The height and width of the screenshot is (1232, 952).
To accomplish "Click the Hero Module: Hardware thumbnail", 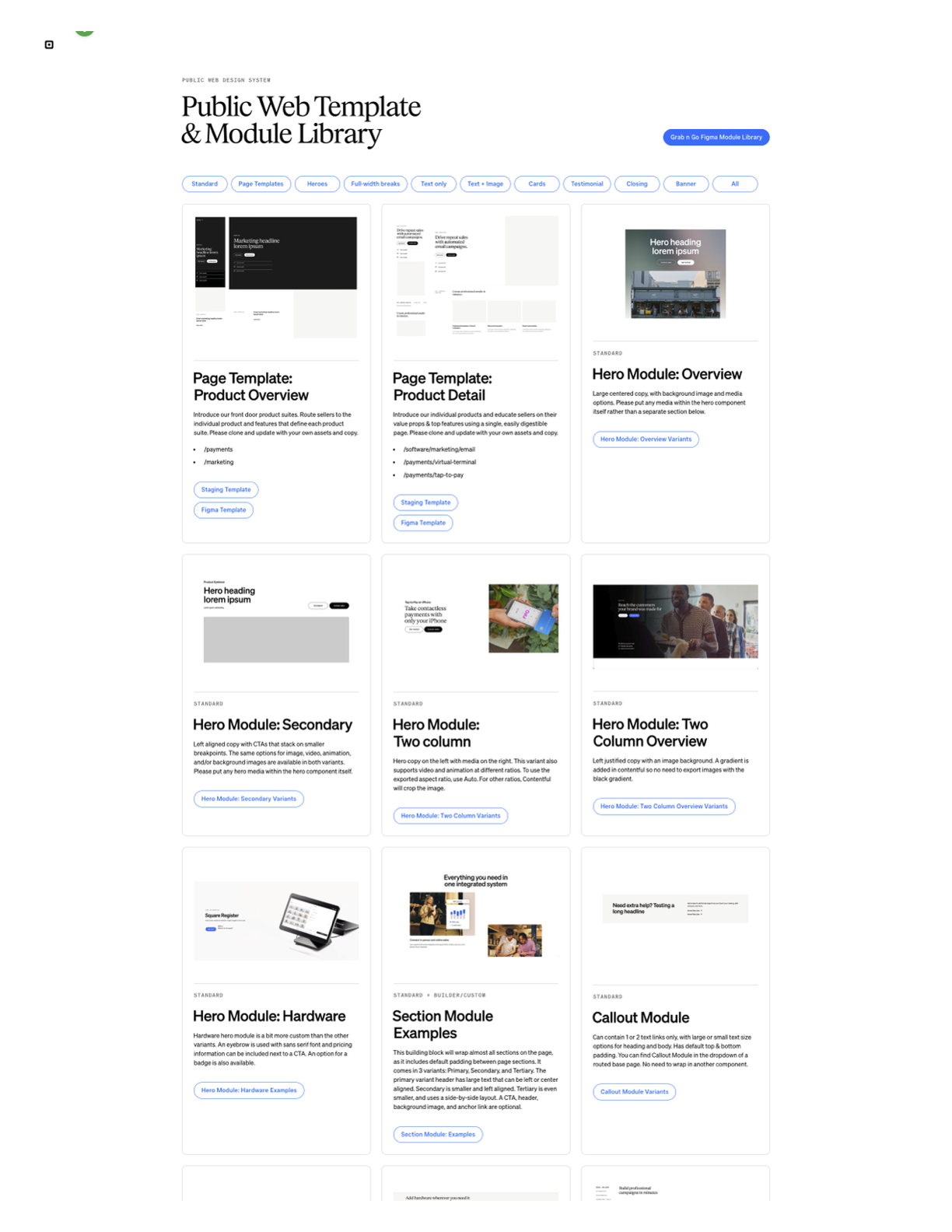I will click(276, 920).
